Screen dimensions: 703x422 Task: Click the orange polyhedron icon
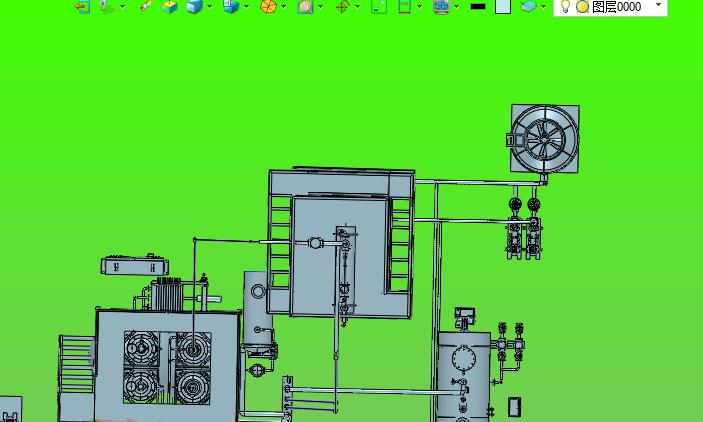(268, 6)
